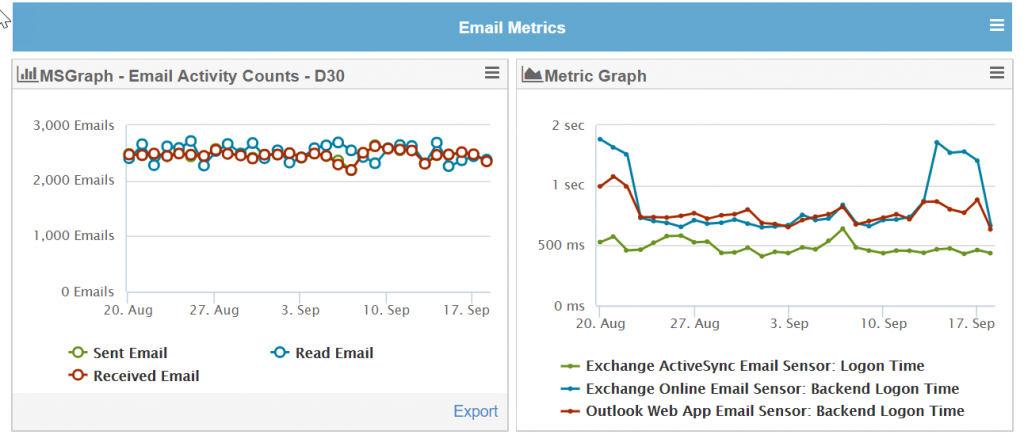Open the MSGraph Email Activity Counts panel menu
The height and width of the screenshot is (435, 1024).
[x=492, y=73]
